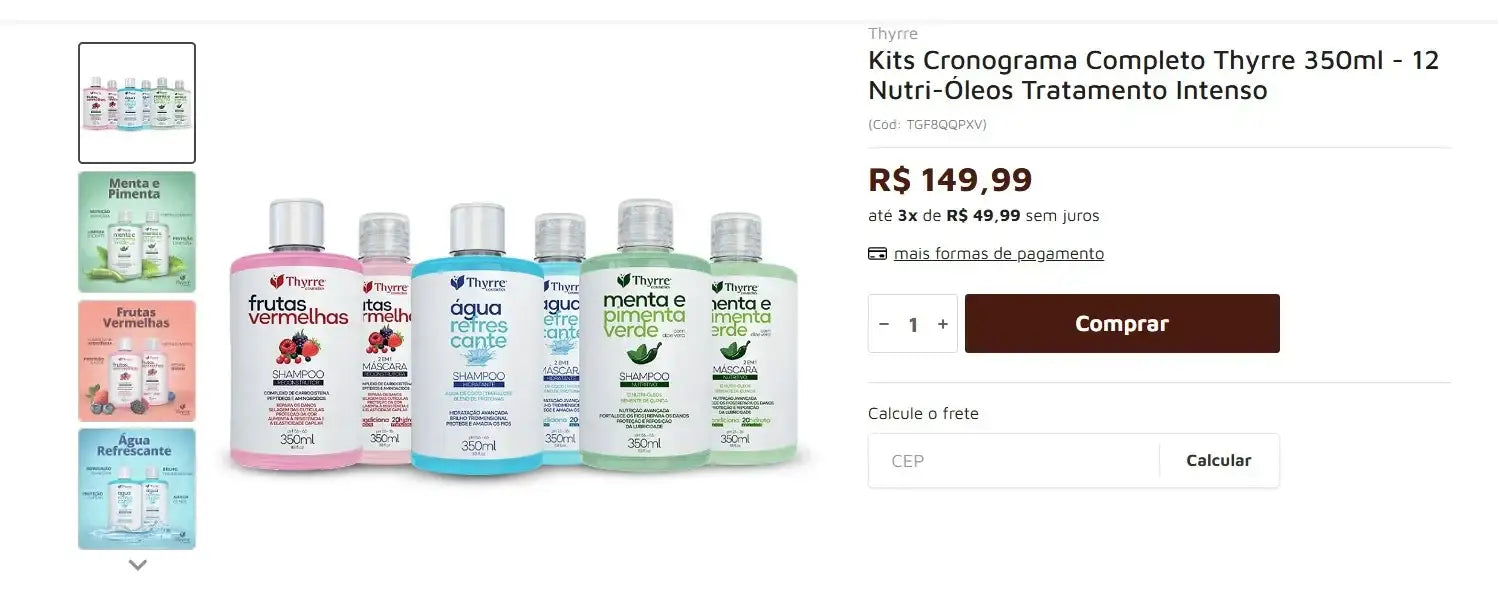Click the credit card payment icon
The width and height of the screenshot is (1498, 608).
877,254
